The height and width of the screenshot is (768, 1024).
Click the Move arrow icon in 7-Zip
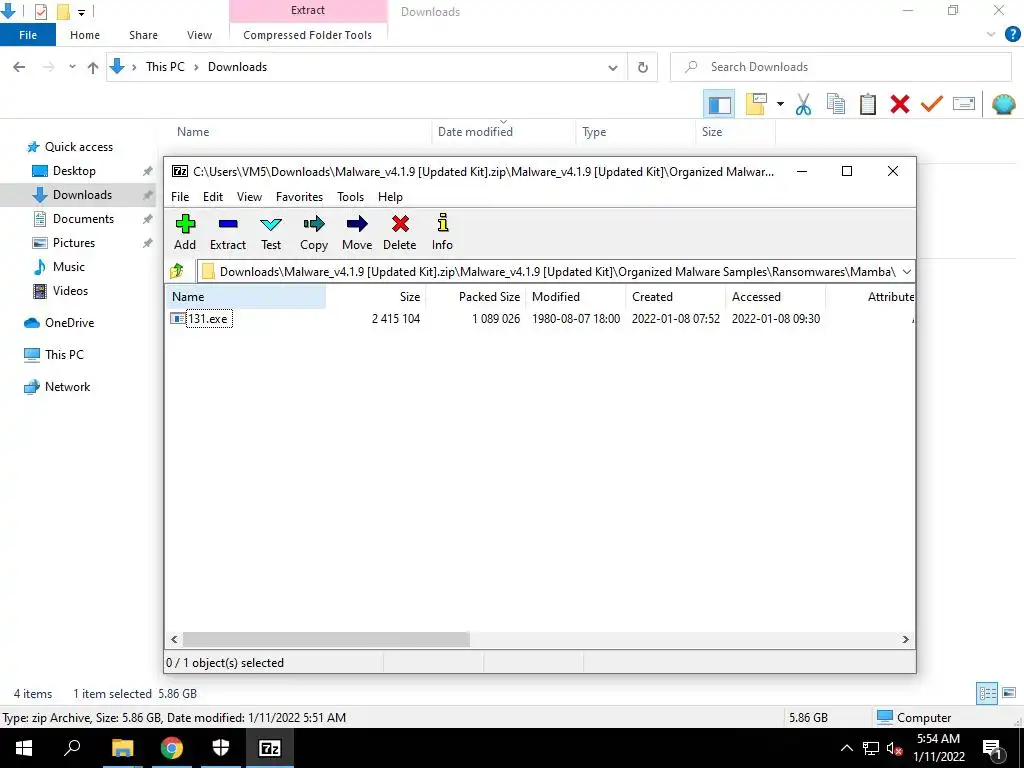357,224
